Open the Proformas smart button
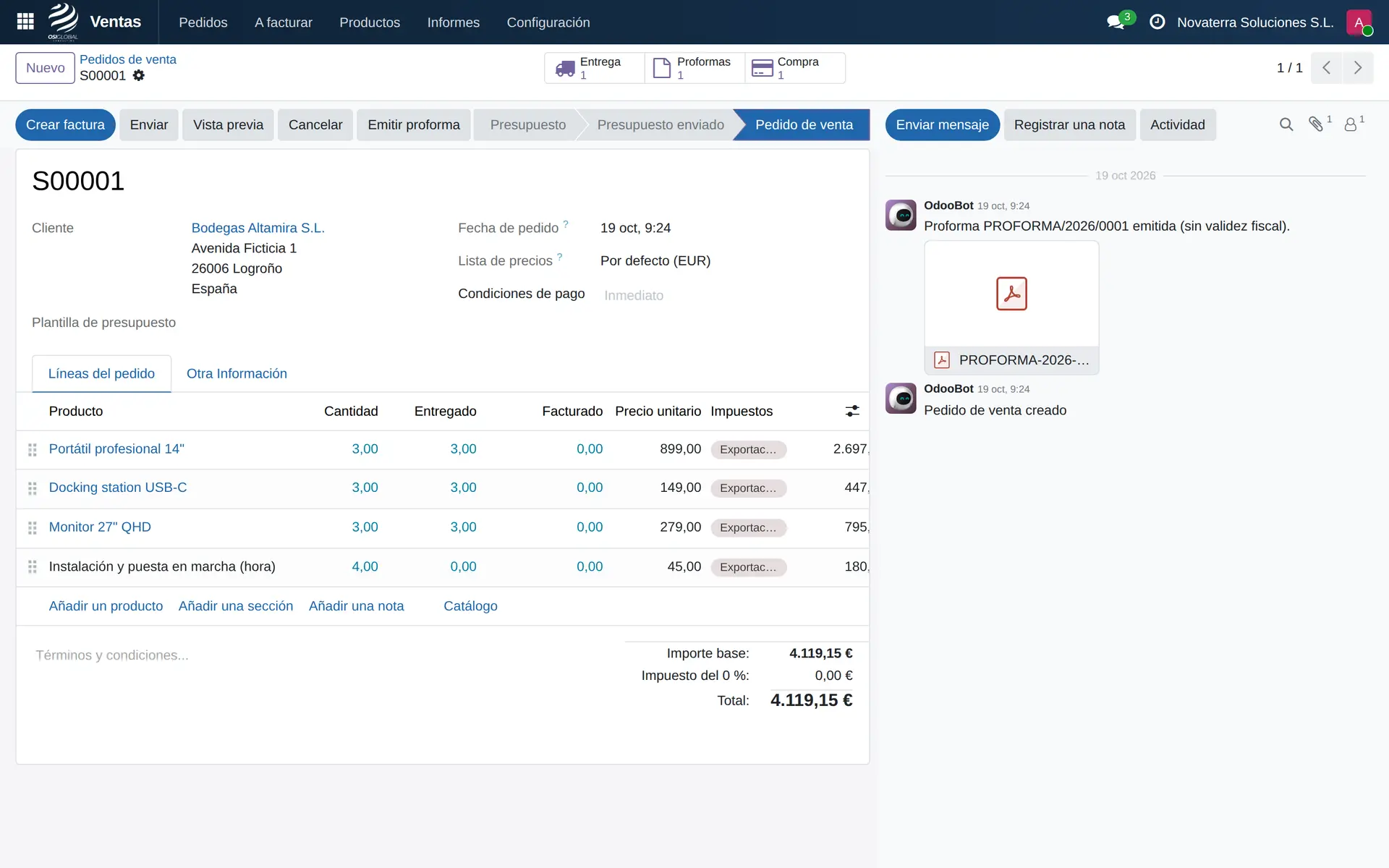Image resolution: width=1389 pixels, height=868 pixels. click(x=694, y=68)
